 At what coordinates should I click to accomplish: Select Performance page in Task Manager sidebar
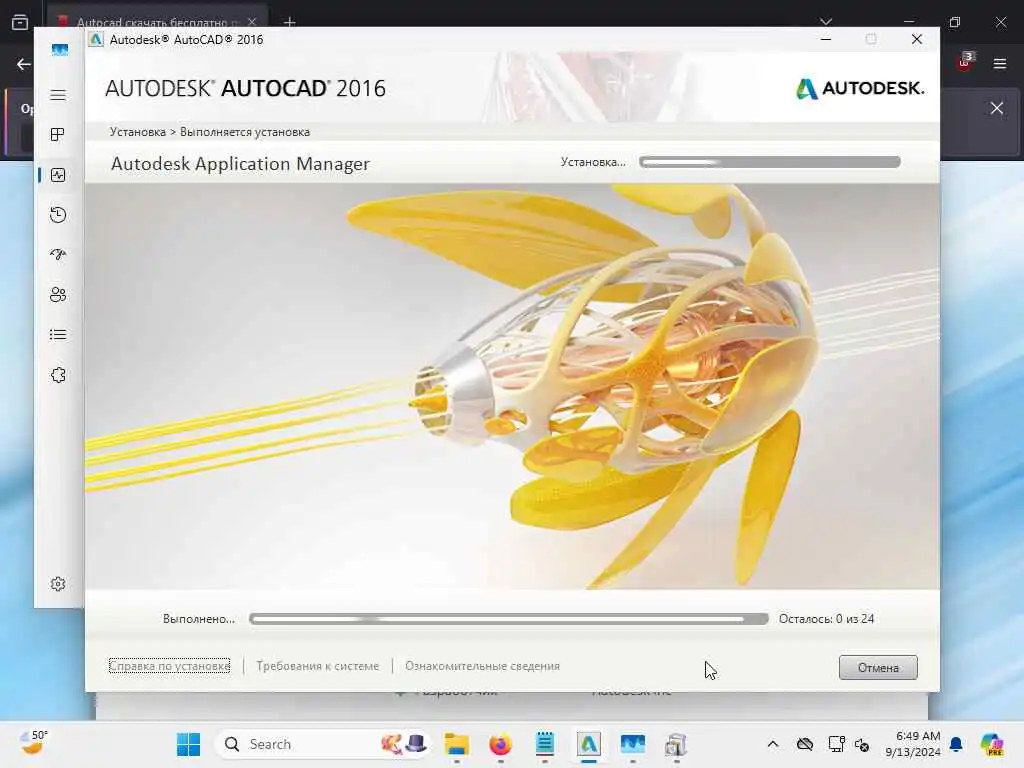click(x=58, y=175)
